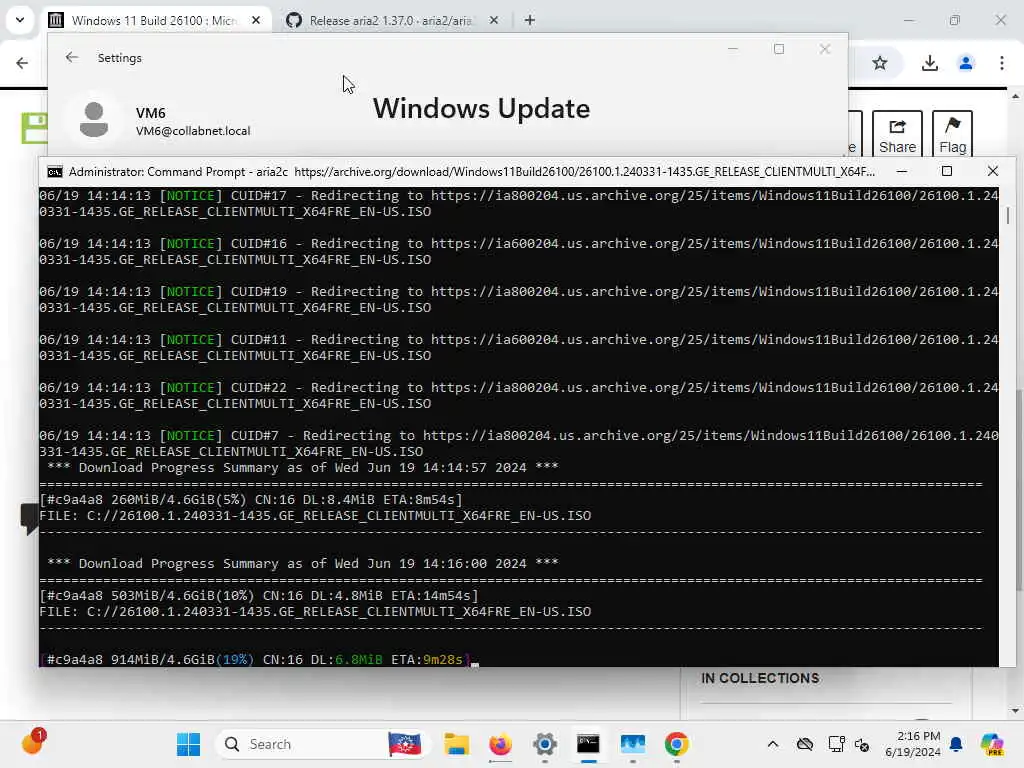Open the Chrome profile icon

point(965,63)
